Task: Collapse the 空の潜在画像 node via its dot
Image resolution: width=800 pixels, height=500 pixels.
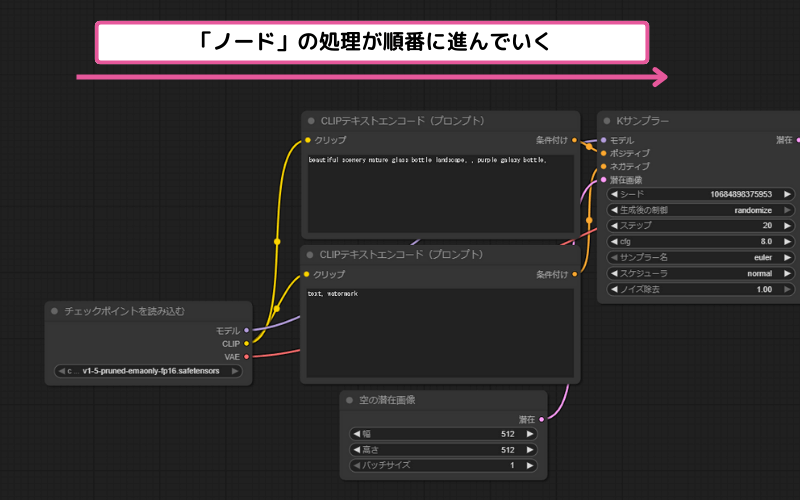Action: coord(349,400)
